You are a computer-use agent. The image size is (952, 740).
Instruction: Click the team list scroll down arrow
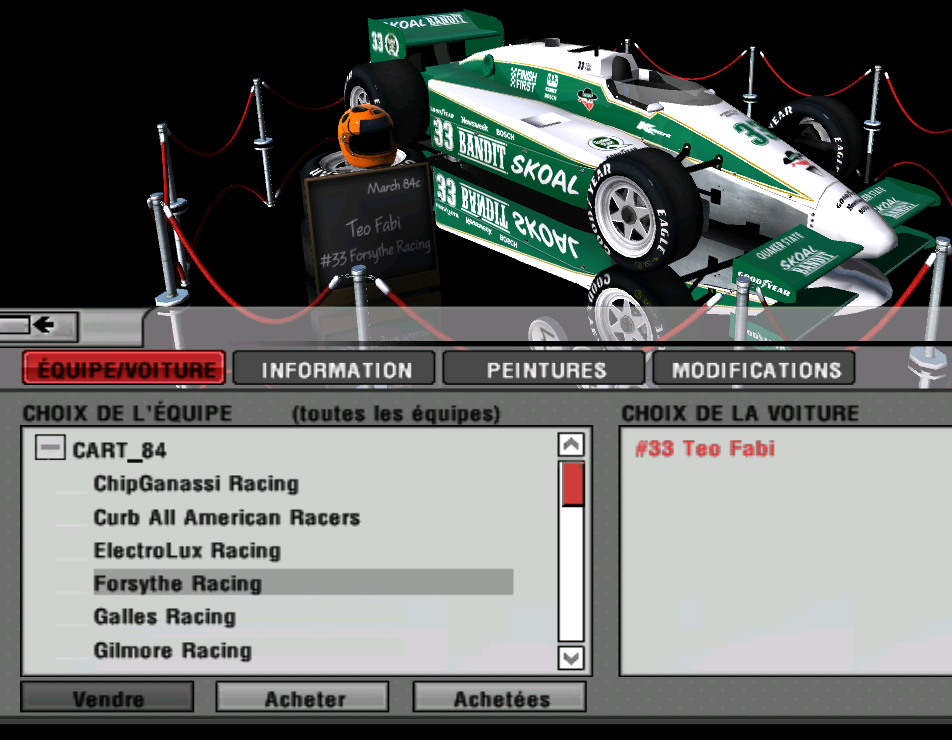point(571,657)
